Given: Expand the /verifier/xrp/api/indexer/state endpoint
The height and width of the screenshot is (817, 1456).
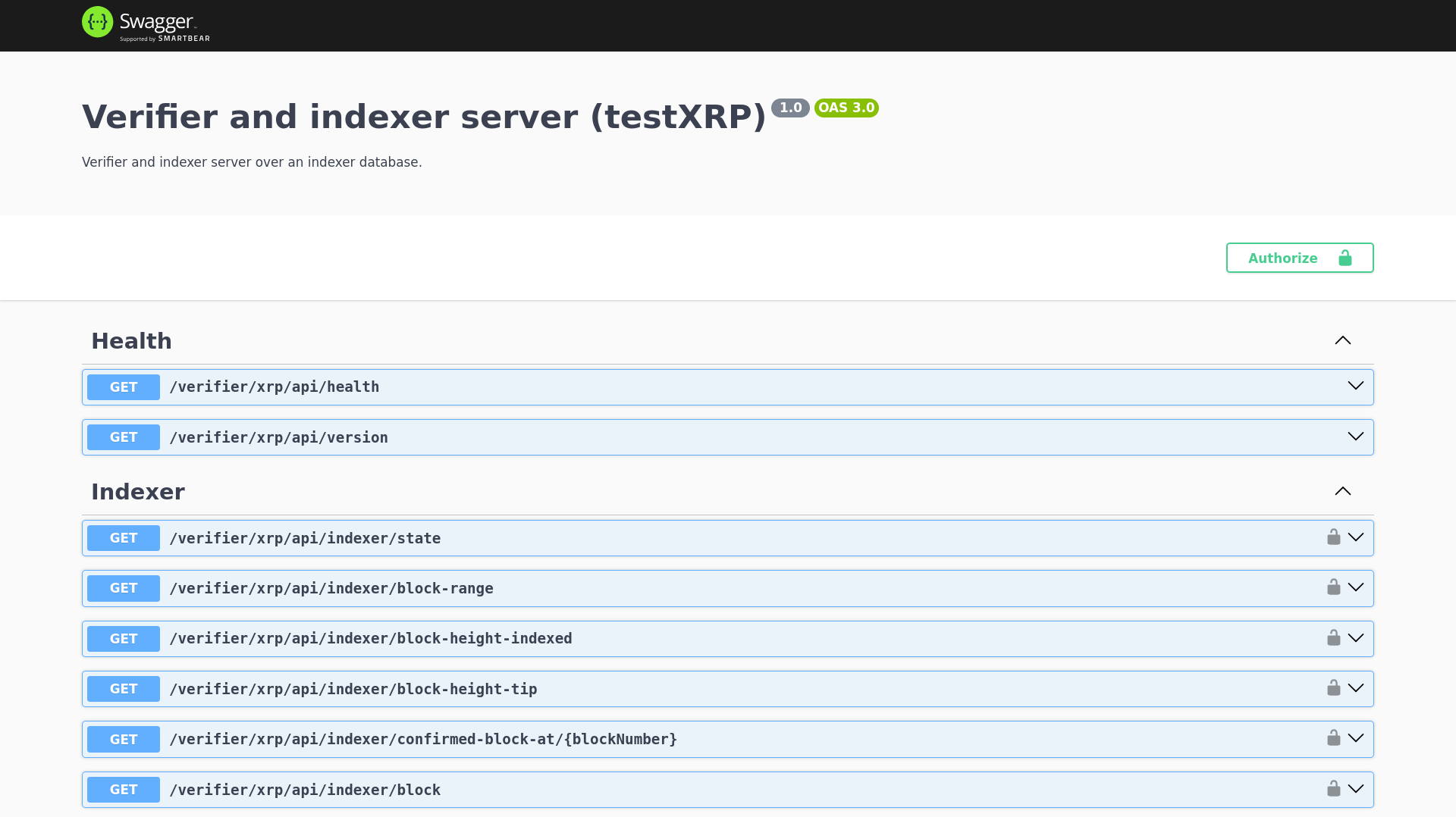Looking at the screenshot, I should (x=1357, y=537).
